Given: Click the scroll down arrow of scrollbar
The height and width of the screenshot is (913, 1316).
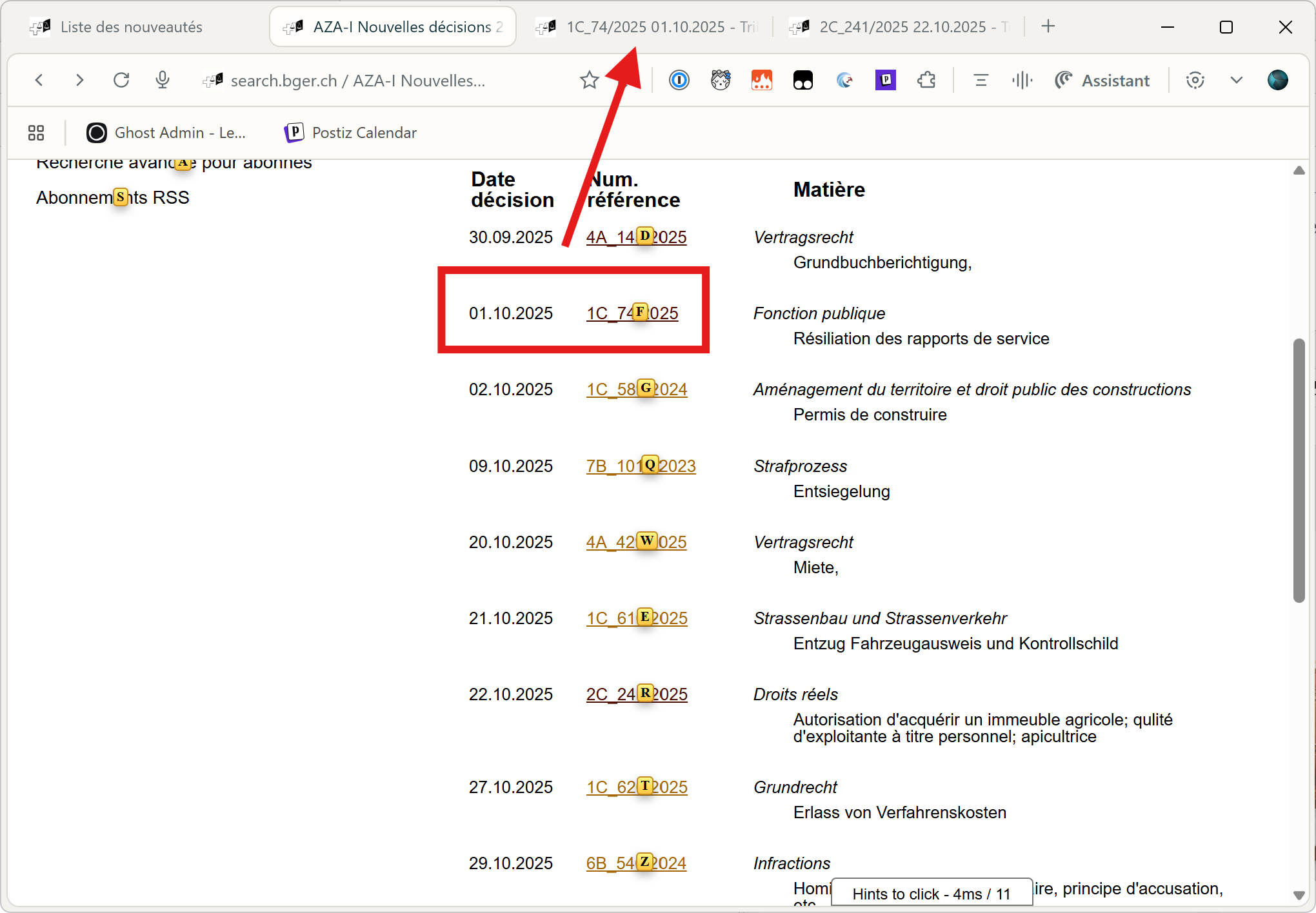Looking at the screenshot, I should 1299,895.
